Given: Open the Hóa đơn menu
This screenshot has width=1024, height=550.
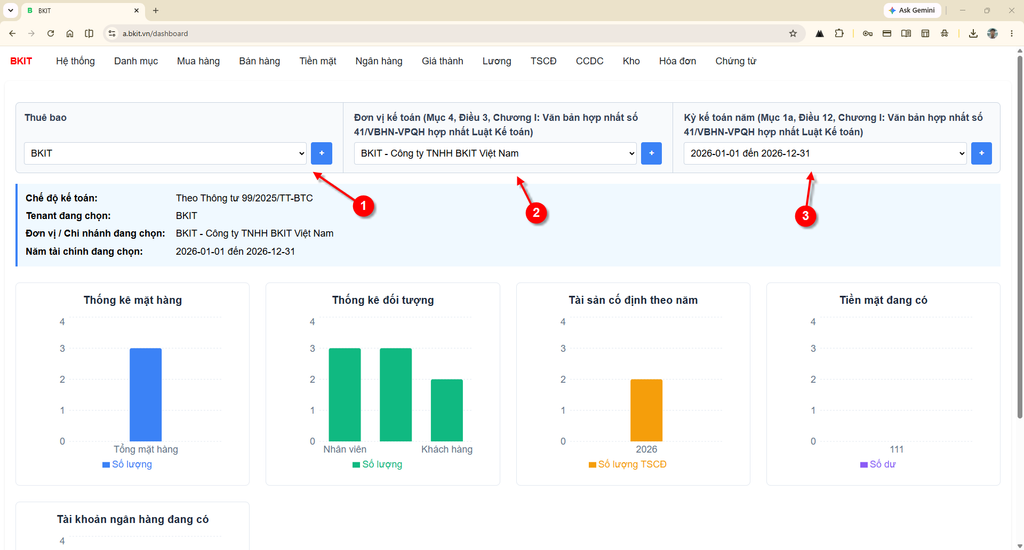Looking at the screenshot, I should coord(677,61).
